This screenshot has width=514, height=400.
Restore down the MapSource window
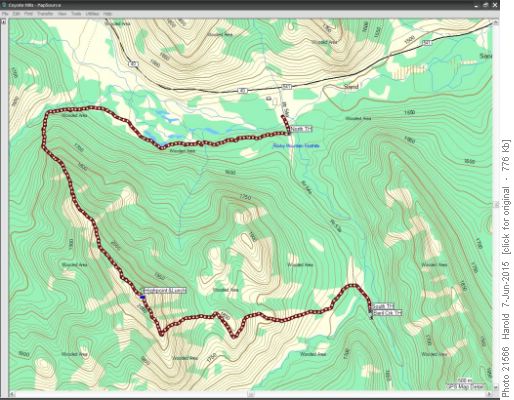coord(486,5)
